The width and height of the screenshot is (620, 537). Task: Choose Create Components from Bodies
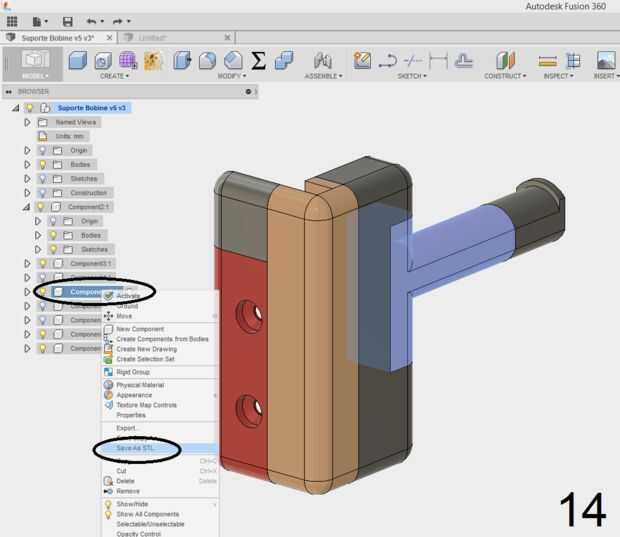[160, 339]
